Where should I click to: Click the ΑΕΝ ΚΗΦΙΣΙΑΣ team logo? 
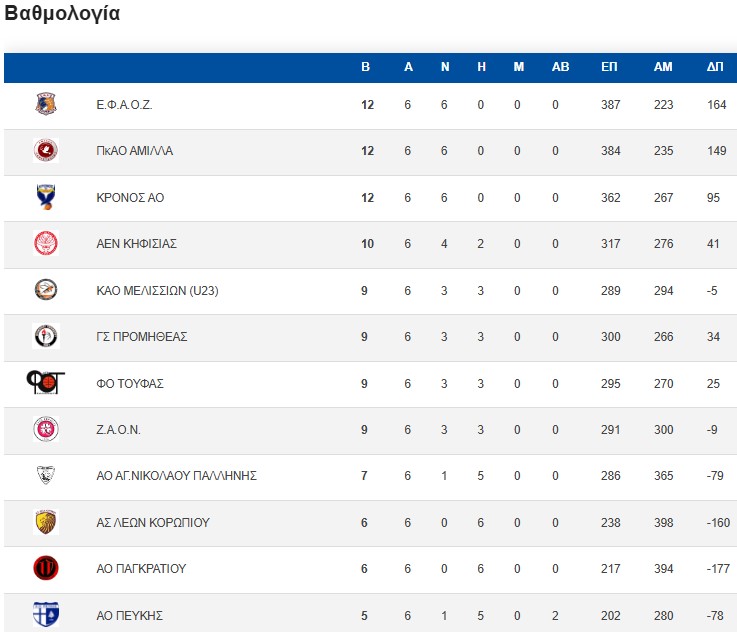coord(46,244)
